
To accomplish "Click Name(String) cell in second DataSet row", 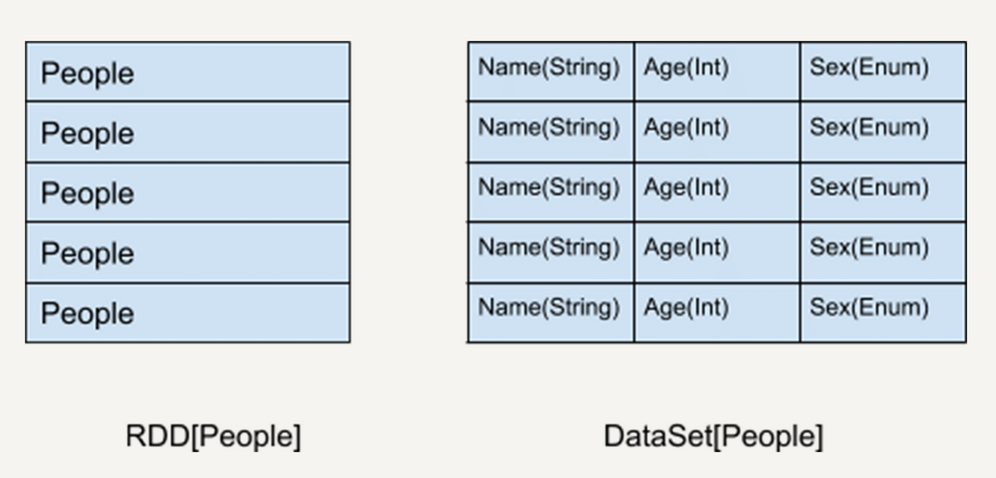I will (550, 130).
